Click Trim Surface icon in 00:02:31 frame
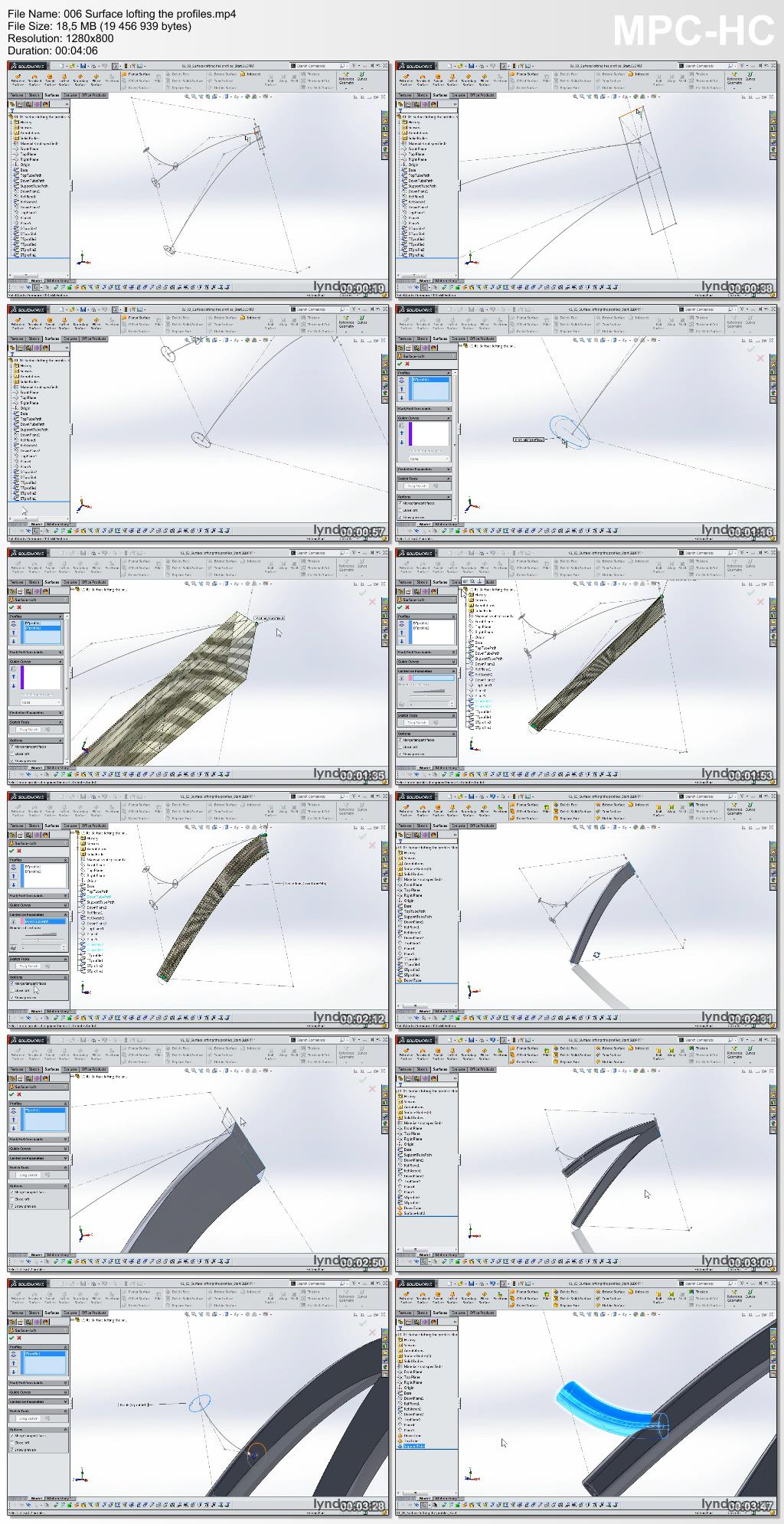Image resolution: width=784 pixels, height=1524 pixels. pos(599,812)
